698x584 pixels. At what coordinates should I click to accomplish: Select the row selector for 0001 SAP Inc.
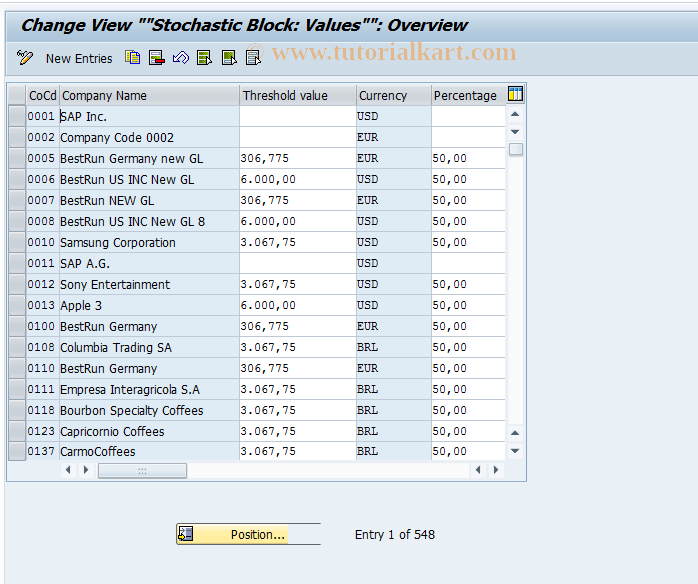click(17, 117)
